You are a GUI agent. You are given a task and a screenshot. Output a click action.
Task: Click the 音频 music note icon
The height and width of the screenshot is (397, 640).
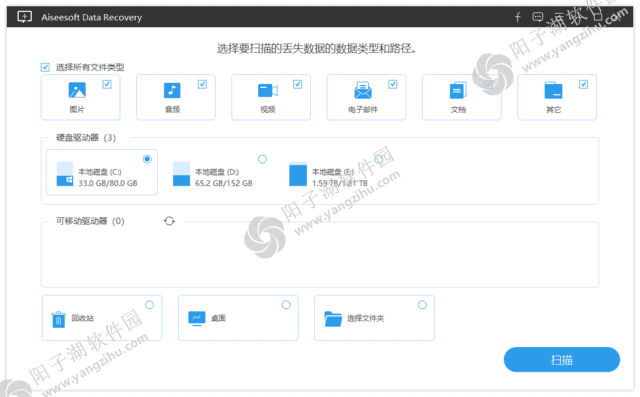click(x=172, y=90)
